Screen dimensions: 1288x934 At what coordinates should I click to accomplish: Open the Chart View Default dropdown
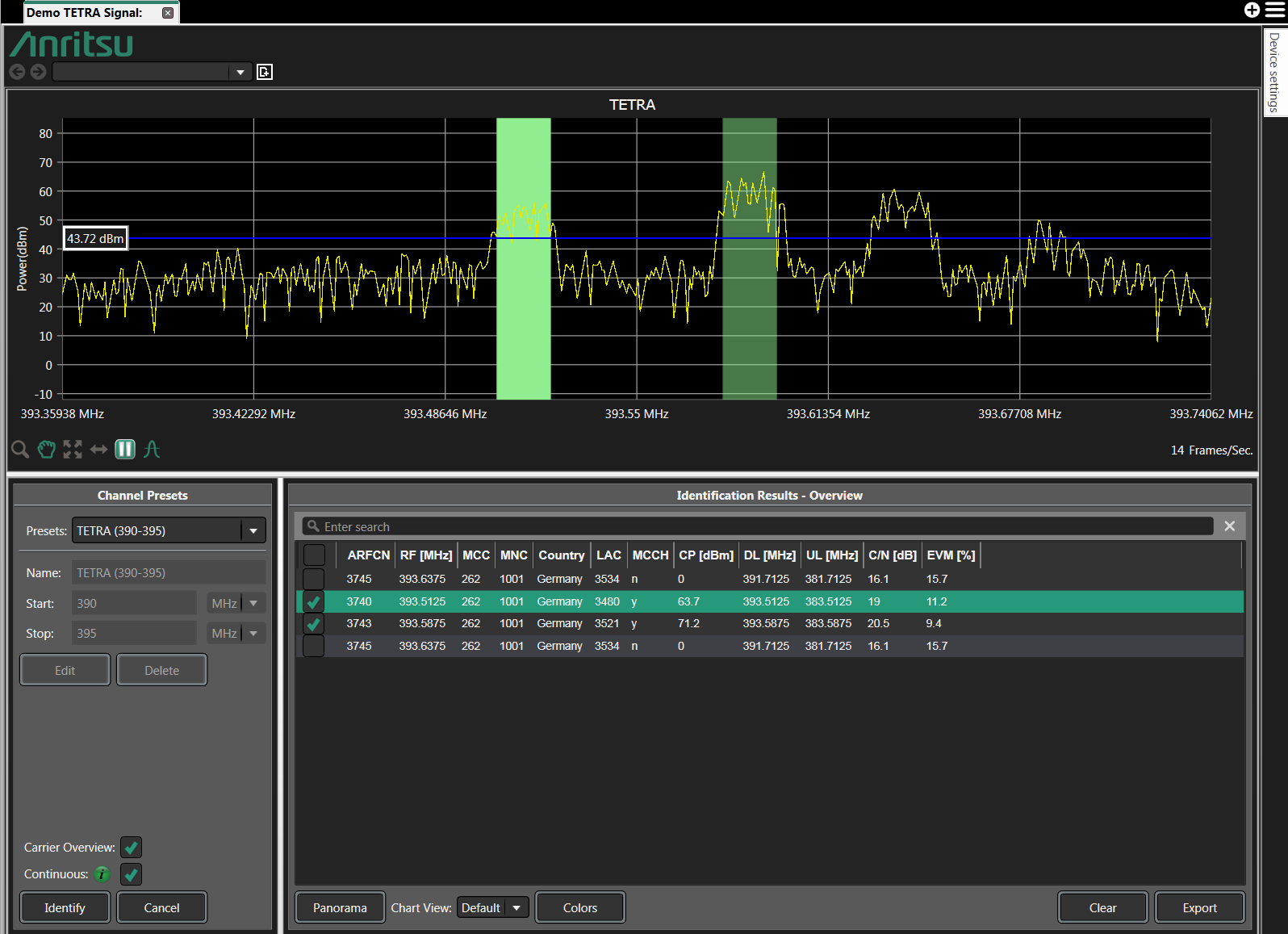pyautogui.click(x=516, y=908)
